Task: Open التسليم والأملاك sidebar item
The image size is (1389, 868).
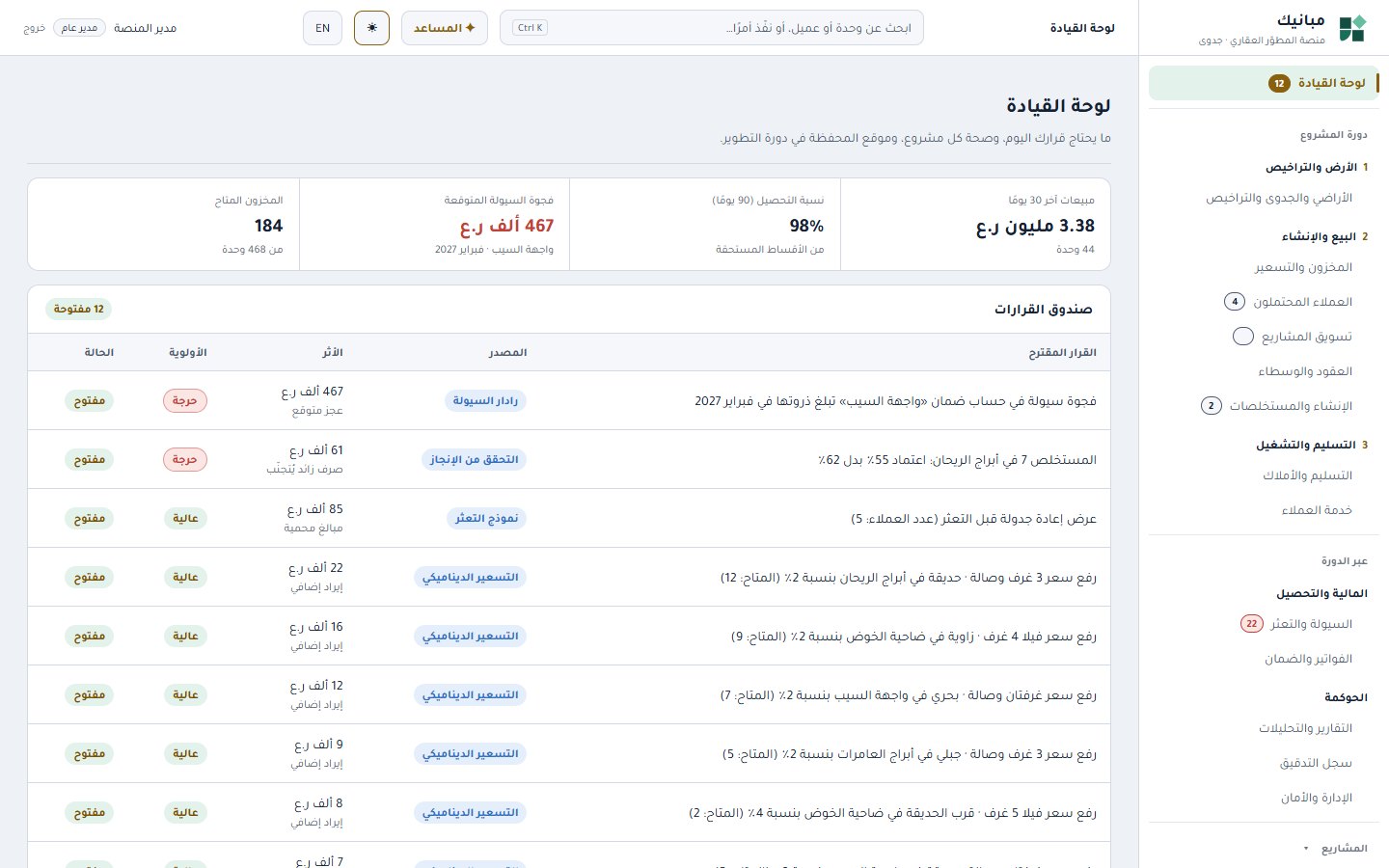Action: [x=1264, y=475]
